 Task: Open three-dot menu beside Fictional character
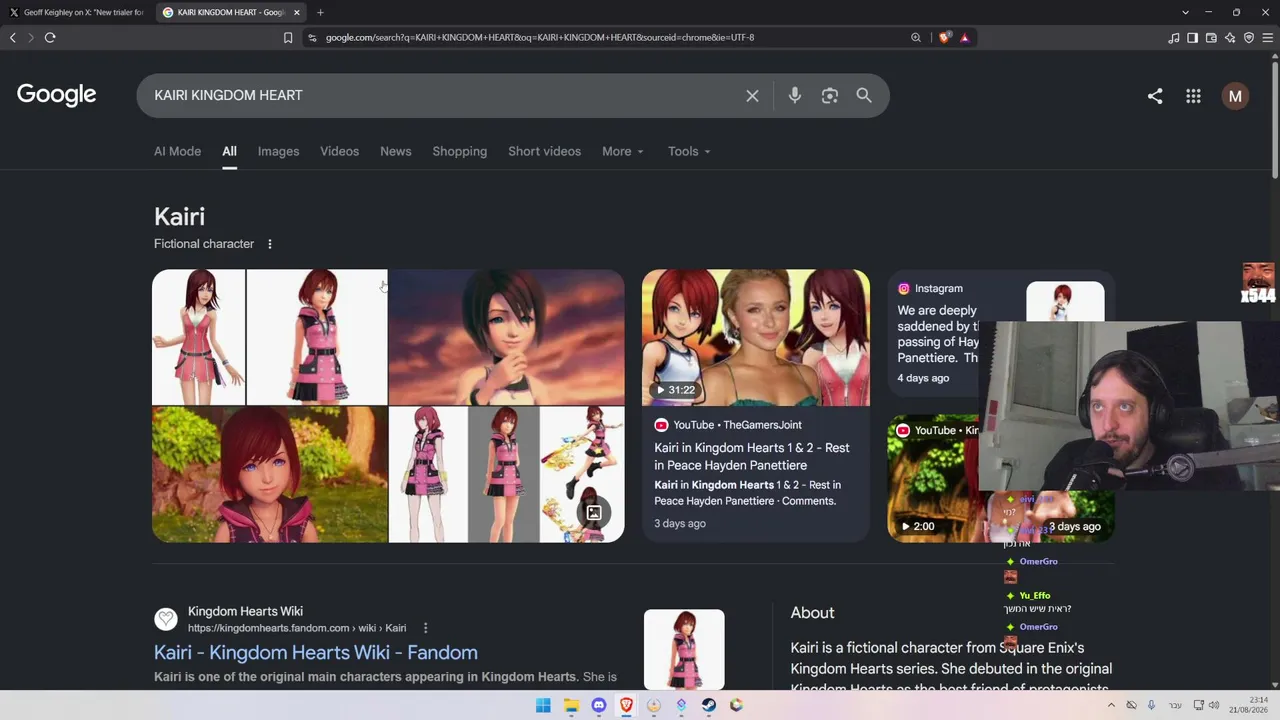coord(269,244)
